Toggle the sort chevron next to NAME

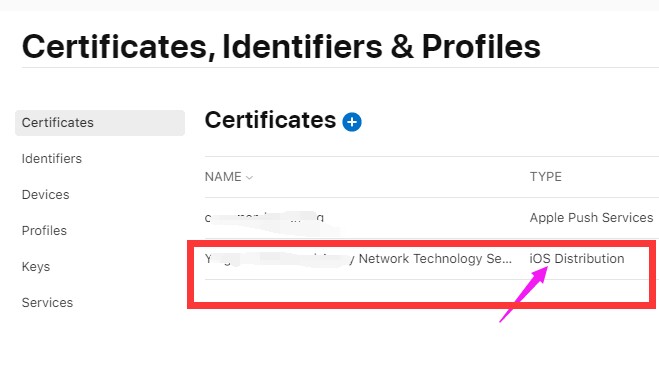coord(249,178)
